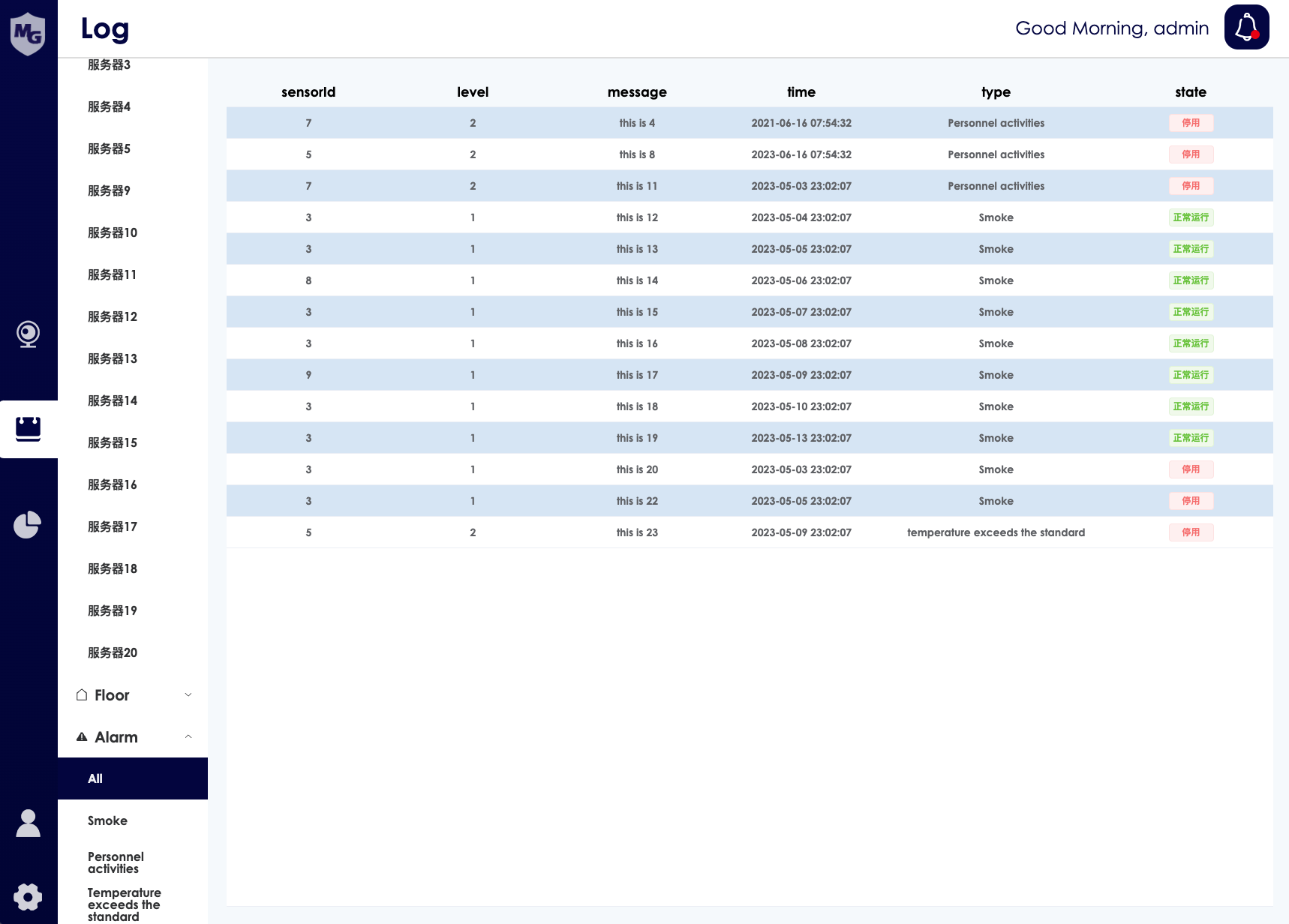Open the notification bell
Viewport: 1289px width, 924px height.
point(1246,27)
